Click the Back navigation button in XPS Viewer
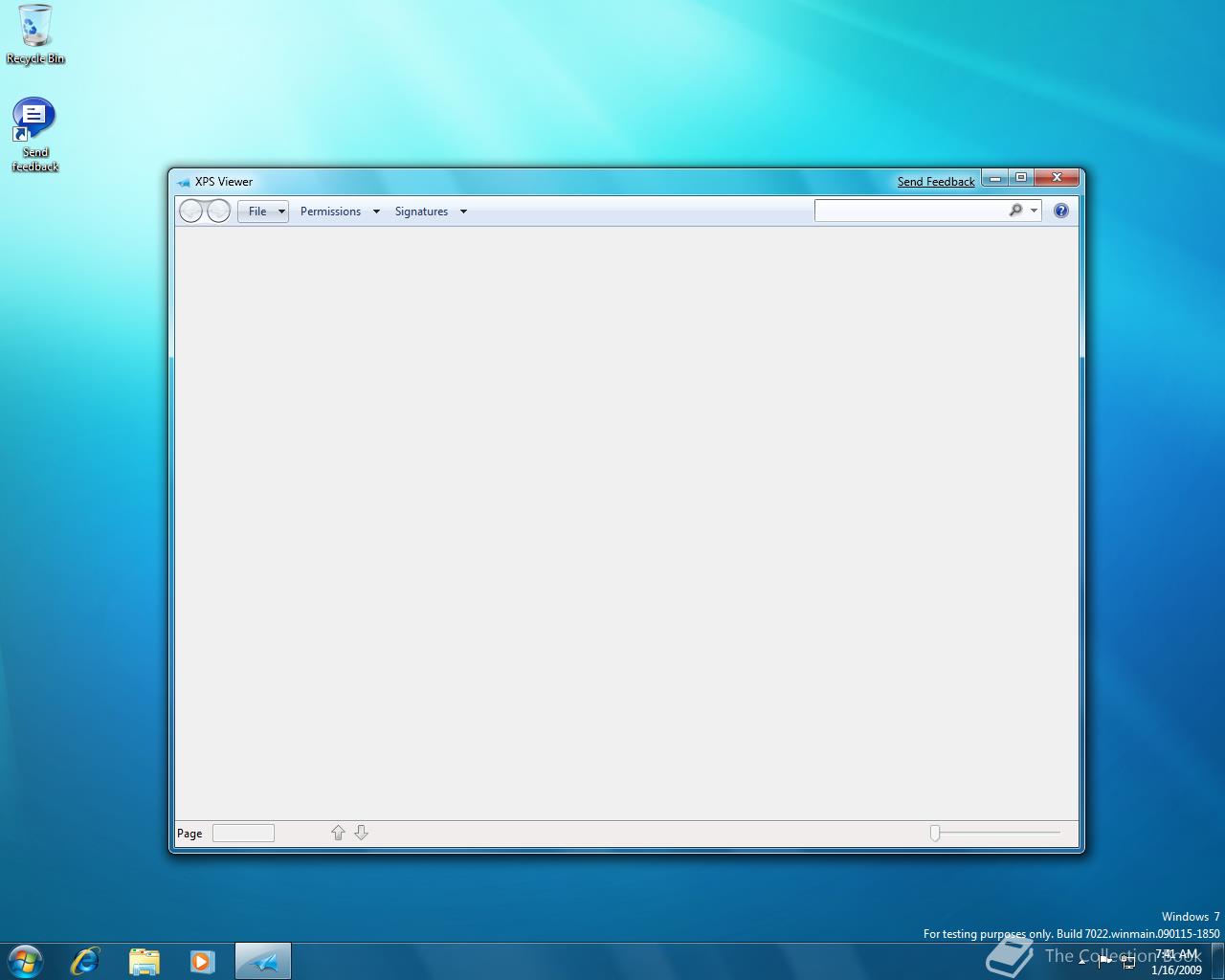Image resolution: width=1225 pixels, height=980 pixels. (x=191, y=211)
